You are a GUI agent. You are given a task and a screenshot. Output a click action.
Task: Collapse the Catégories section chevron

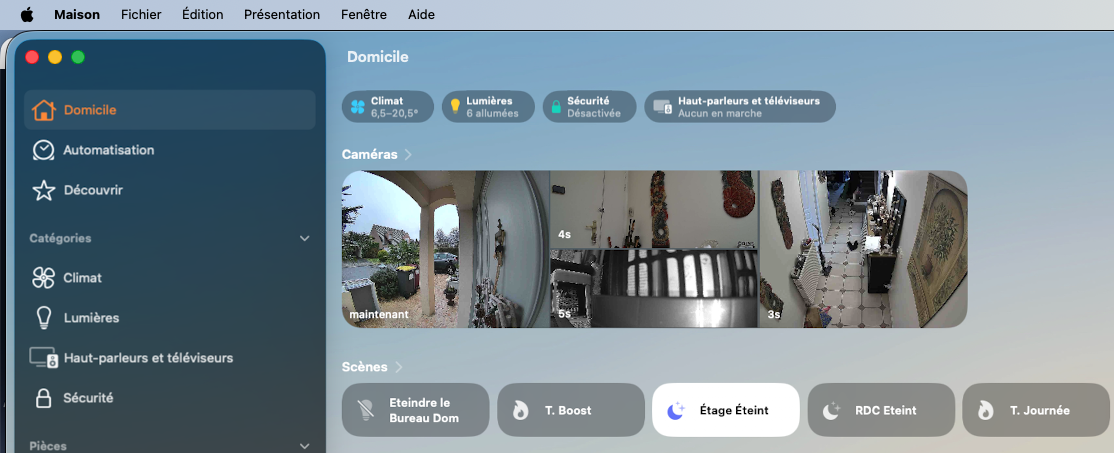tap(305, 239)
